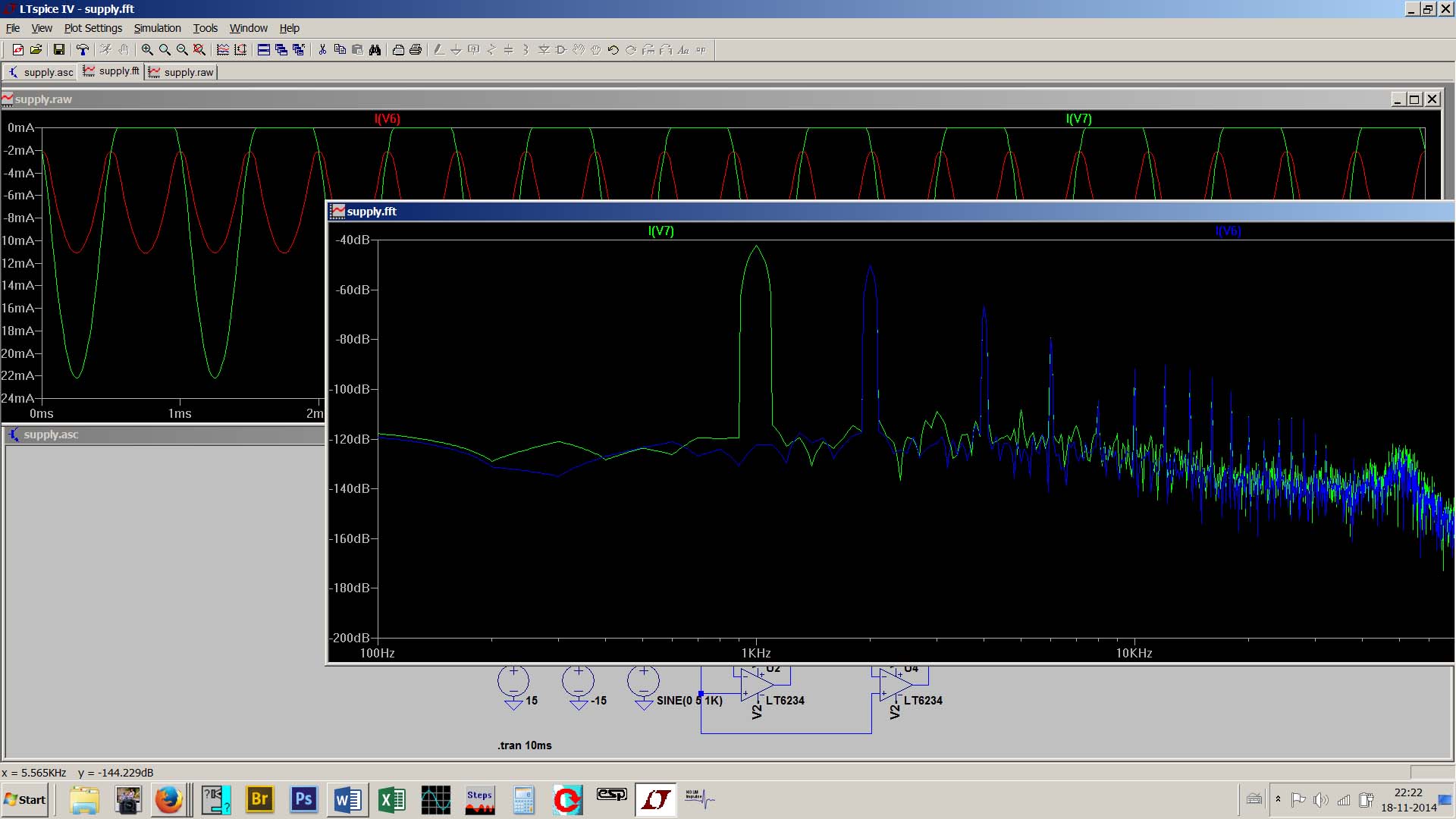Click the Paste clipboard icon

(357, 50)
